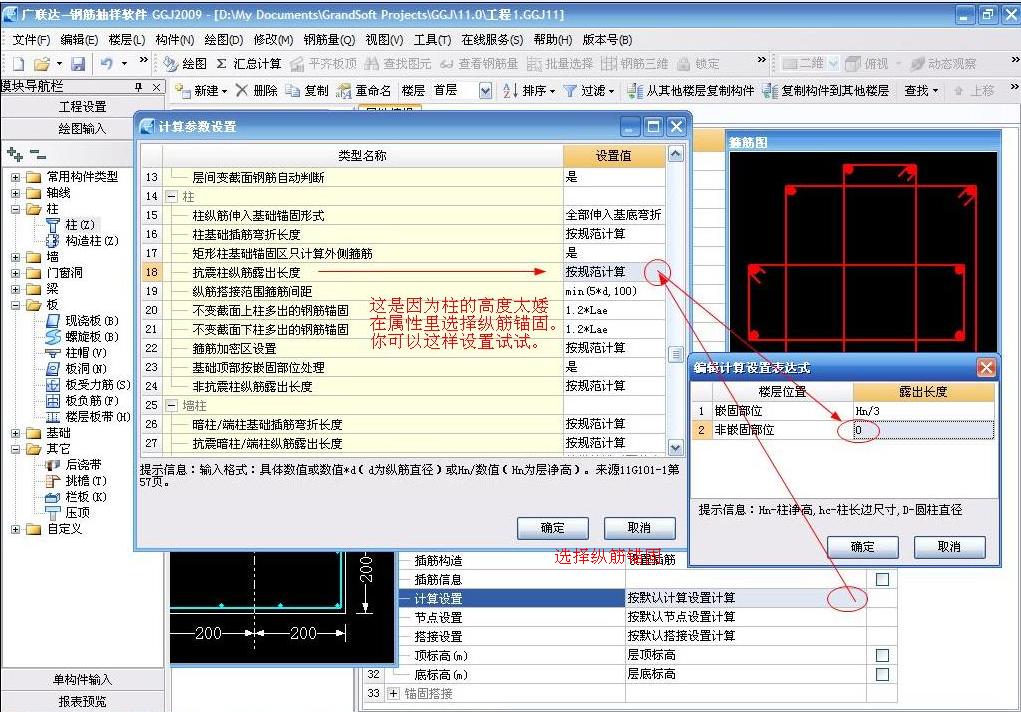Select row 18 抗震柱纵筋露出长度 value
Viewport: 1021px width, 712px height.
point(614,272)
